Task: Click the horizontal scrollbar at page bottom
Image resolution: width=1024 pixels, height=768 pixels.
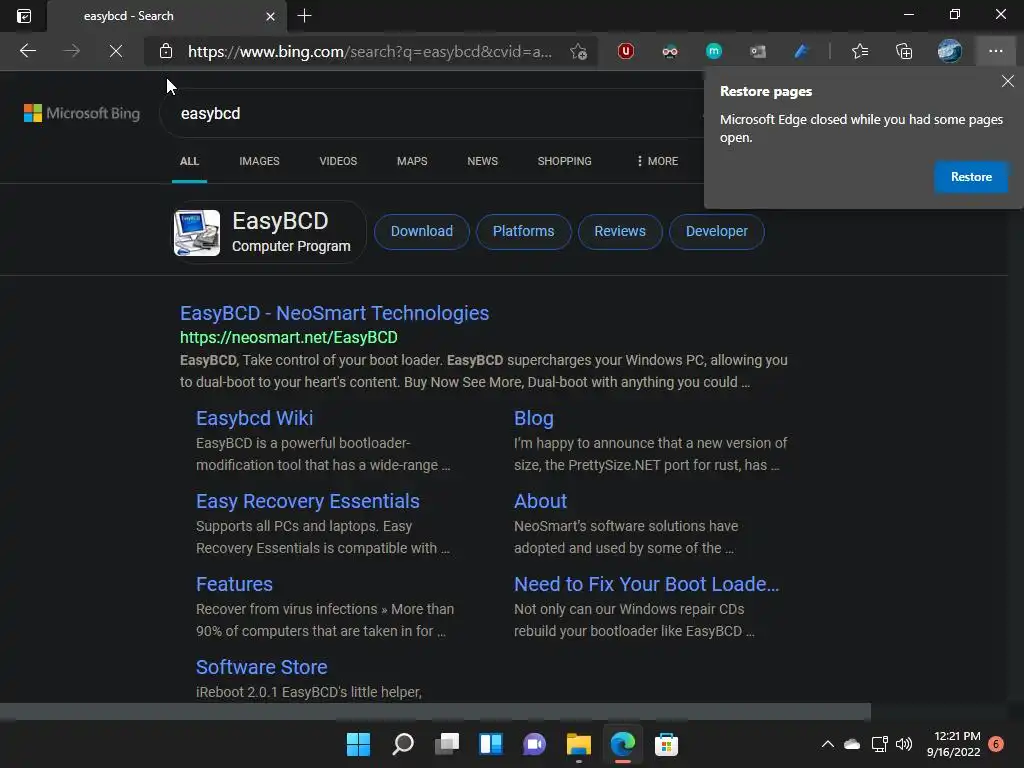Action: click(435, 711)
